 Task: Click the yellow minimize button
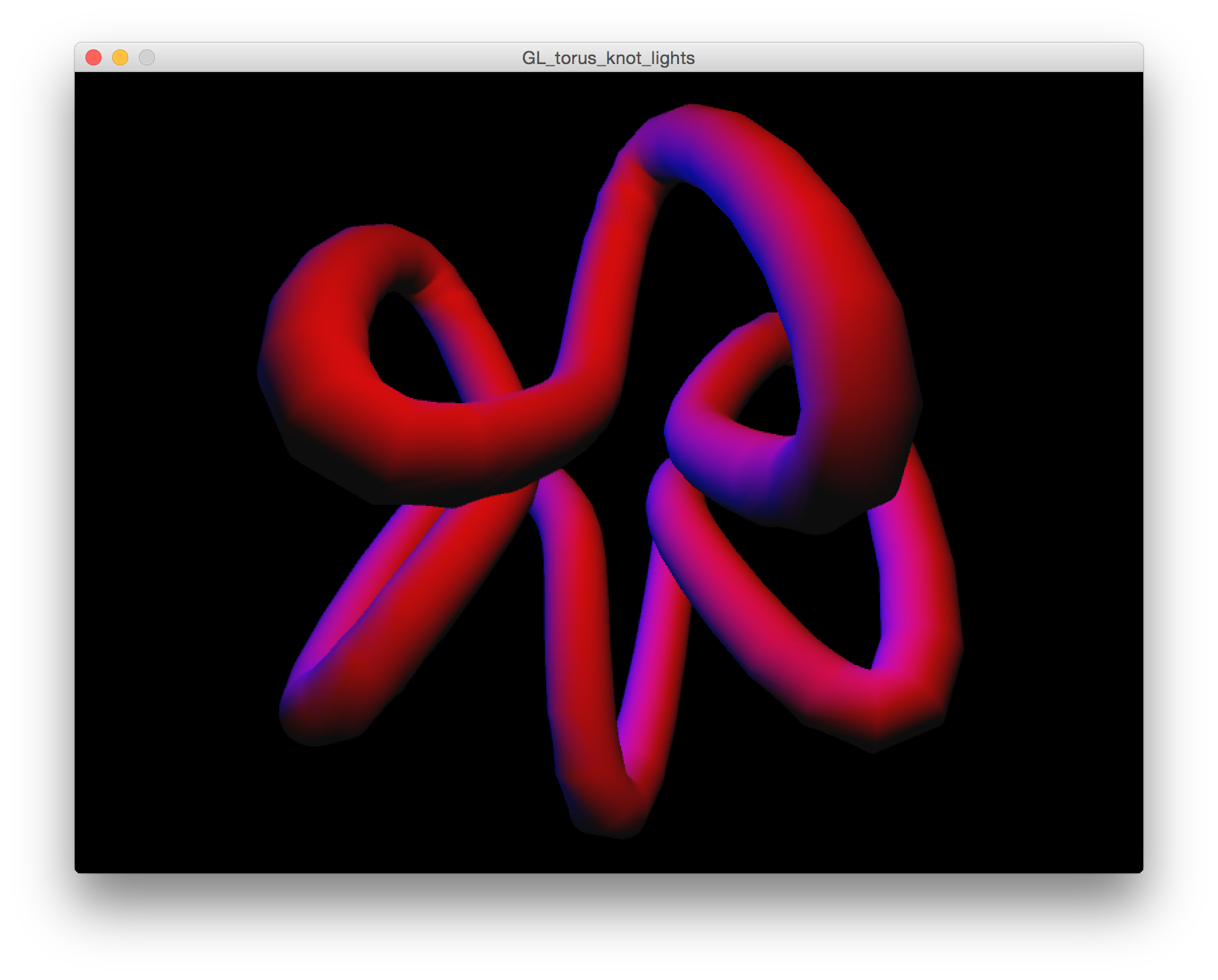(120, 58)
